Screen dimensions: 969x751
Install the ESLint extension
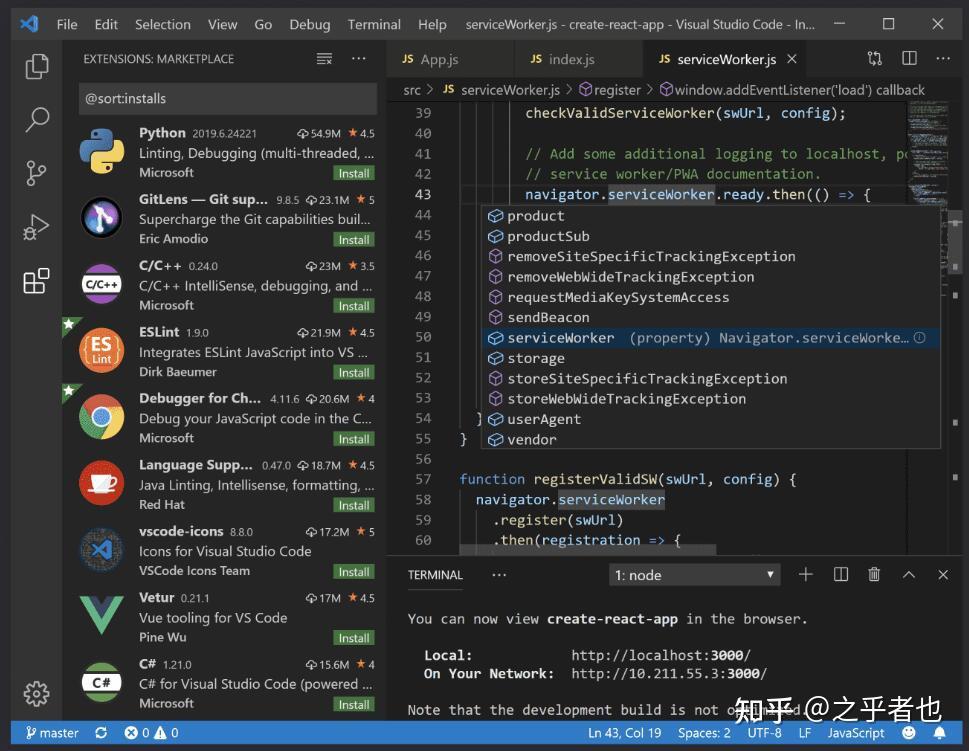click(x=353, y=373)
